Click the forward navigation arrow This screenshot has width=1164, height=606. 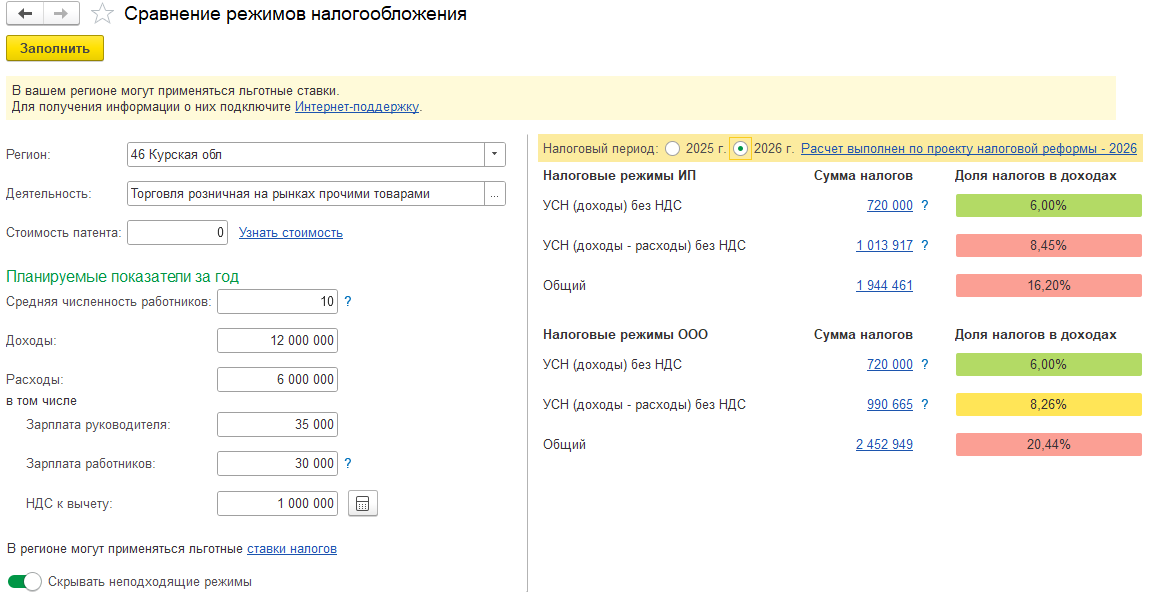[60, 14]
